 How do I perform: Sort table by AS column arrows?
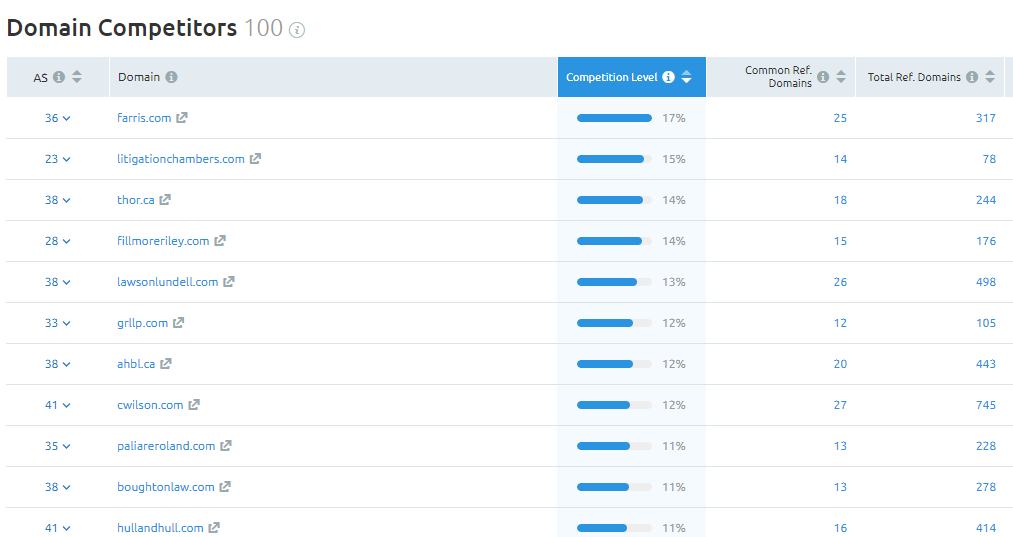[x=77, y=77]
